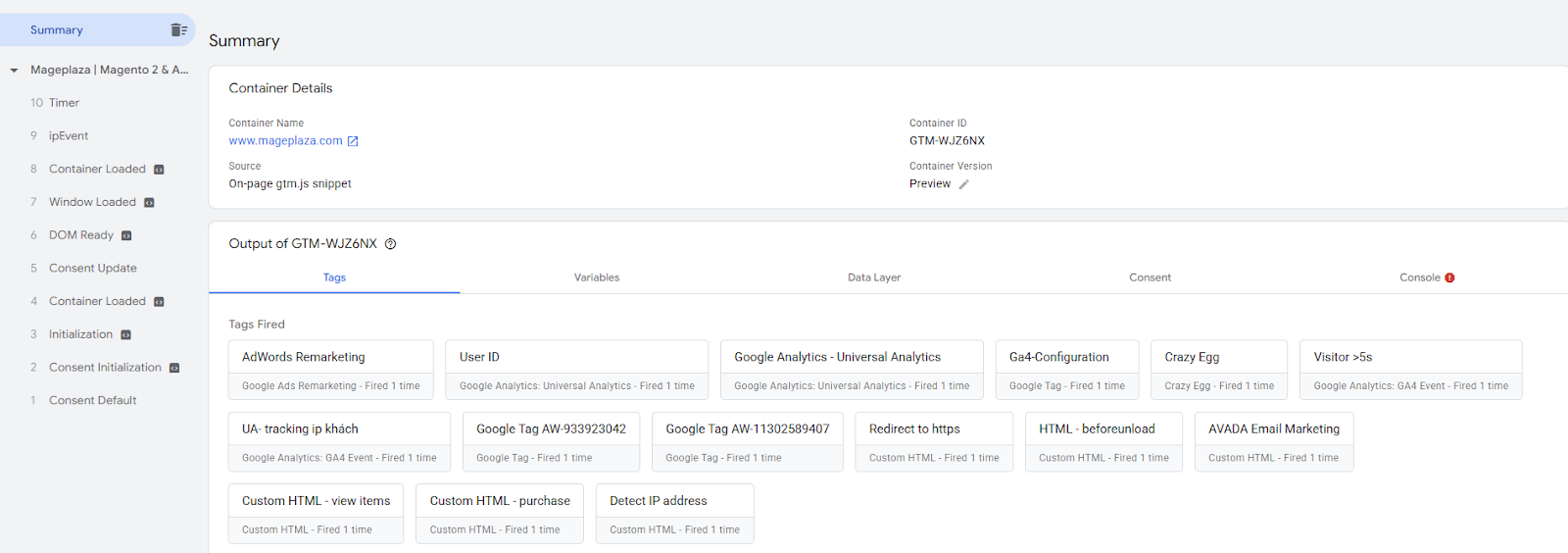1568x553 pixels.
Task: Select the Timer event in the sidebar
Action: pos(64,103)
